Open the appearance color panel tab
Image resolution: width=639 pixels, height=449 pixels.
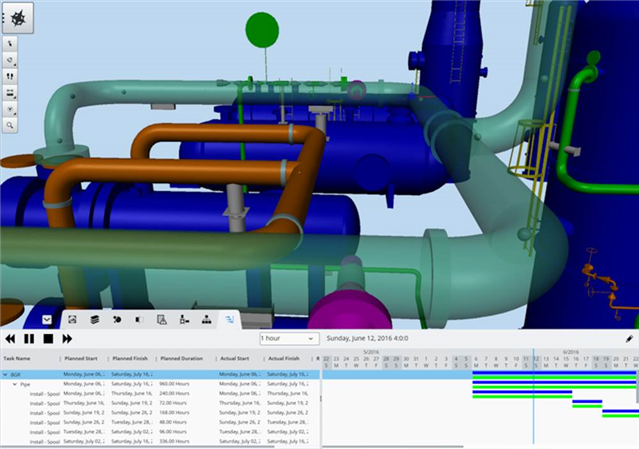pos(117,319)
